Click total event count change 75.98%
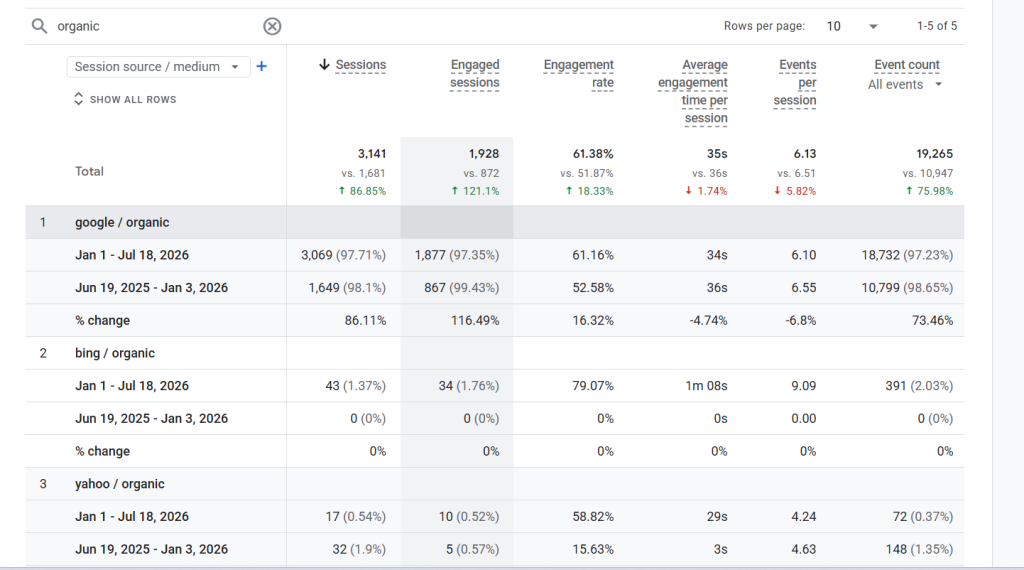Image resolution: width=1024 pixels, height=570 pixels. (929, 191)
